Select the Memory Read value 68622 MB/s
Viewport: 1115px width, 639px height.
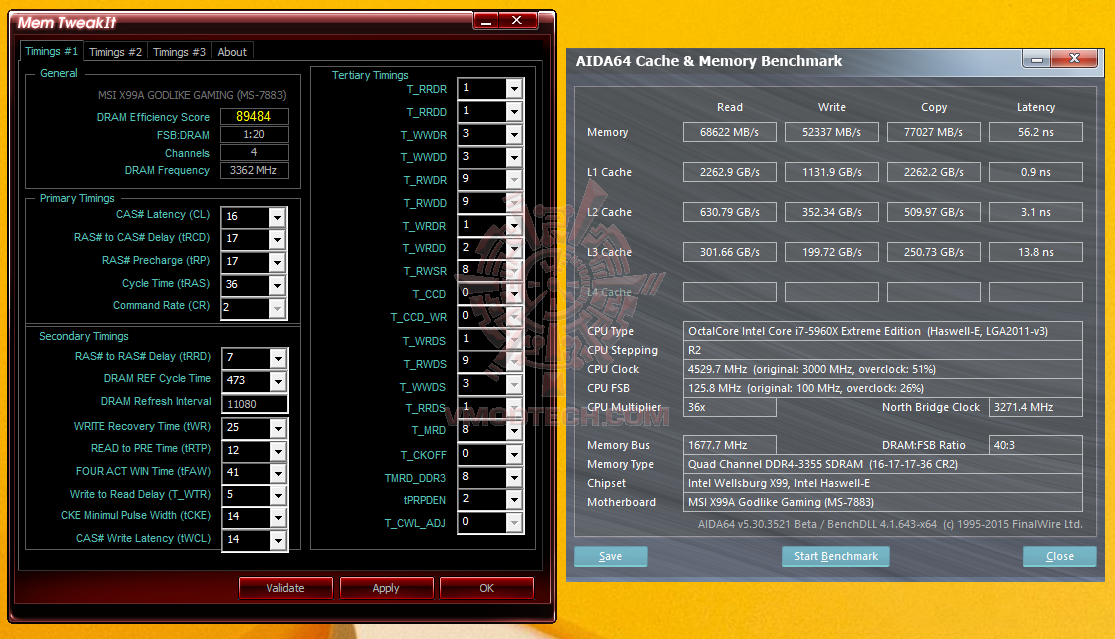pos(730,132)
